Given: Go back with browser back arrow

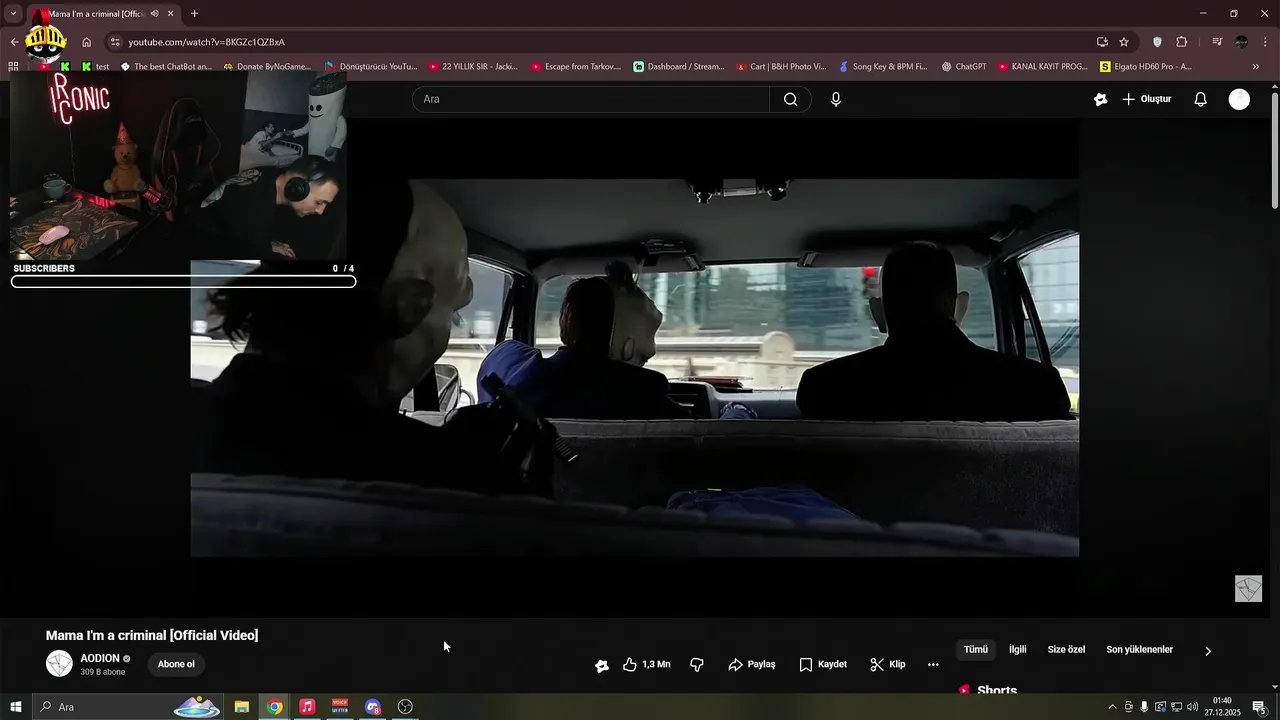Looking at the screenshot, I should point(14,42).
